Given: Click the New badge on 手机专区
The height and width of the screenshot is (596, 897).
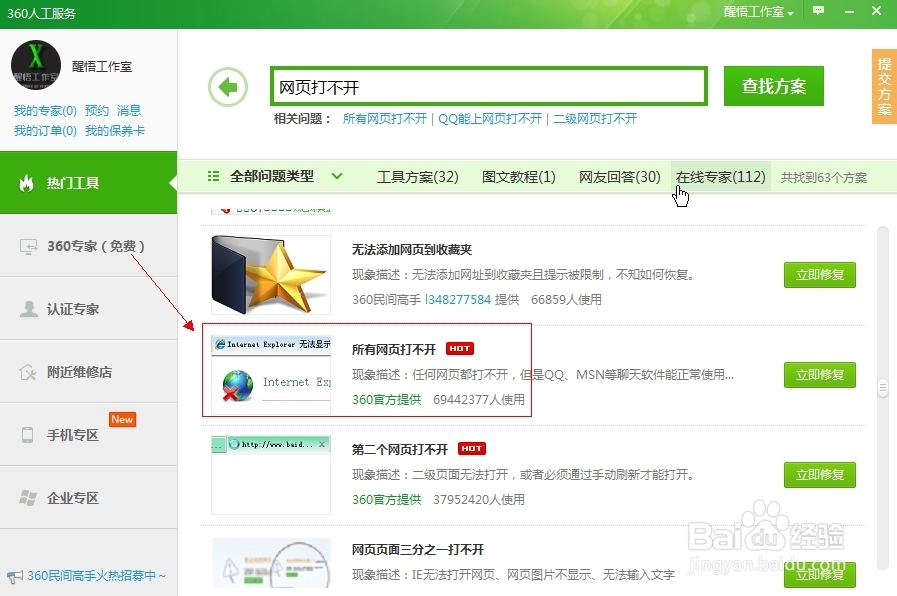Looking at the screenshot, I should pos(122,419).
